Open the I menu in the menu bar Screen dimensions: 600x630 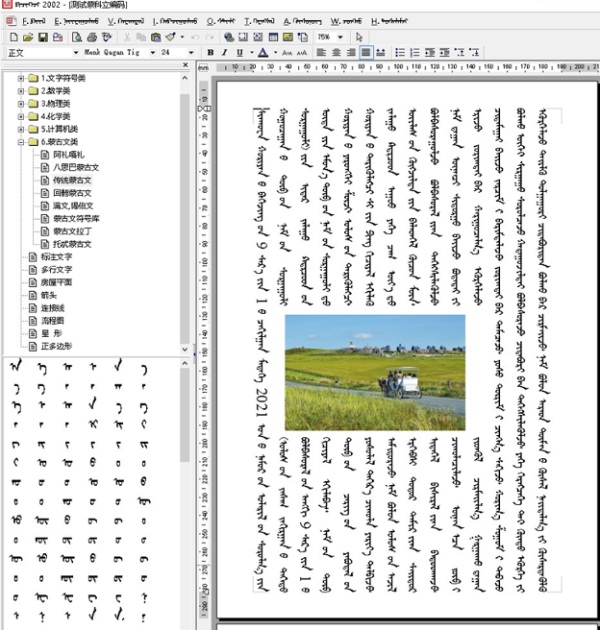(175, 21)
